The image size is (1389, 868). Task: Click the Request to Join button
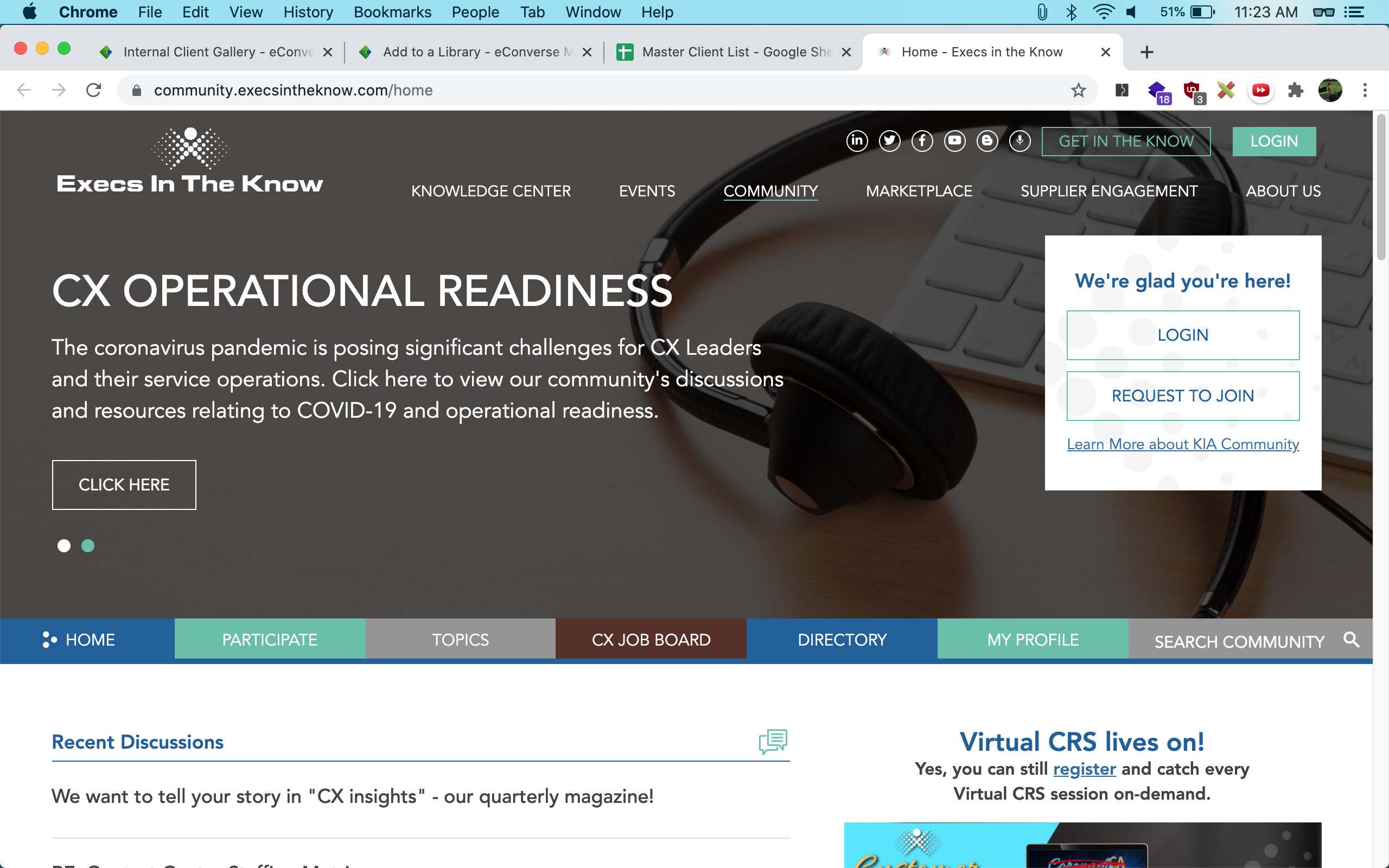[1182, 395]
